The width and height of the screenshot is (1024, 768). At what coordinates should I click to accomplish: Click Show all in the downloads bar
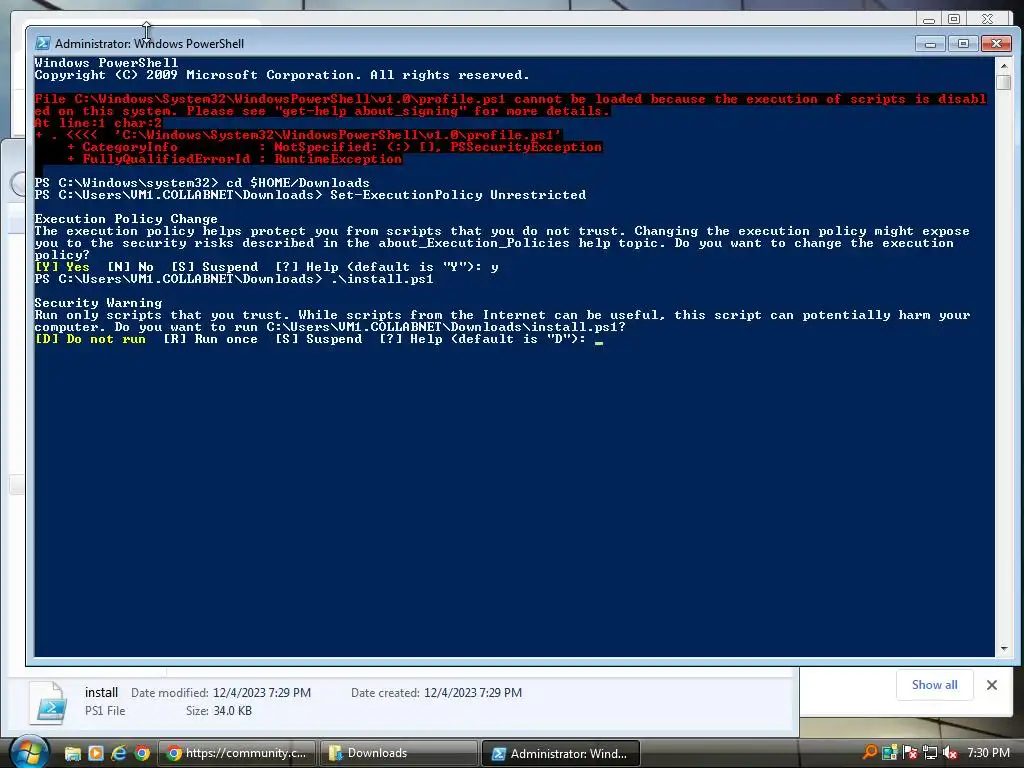point(935,685)
